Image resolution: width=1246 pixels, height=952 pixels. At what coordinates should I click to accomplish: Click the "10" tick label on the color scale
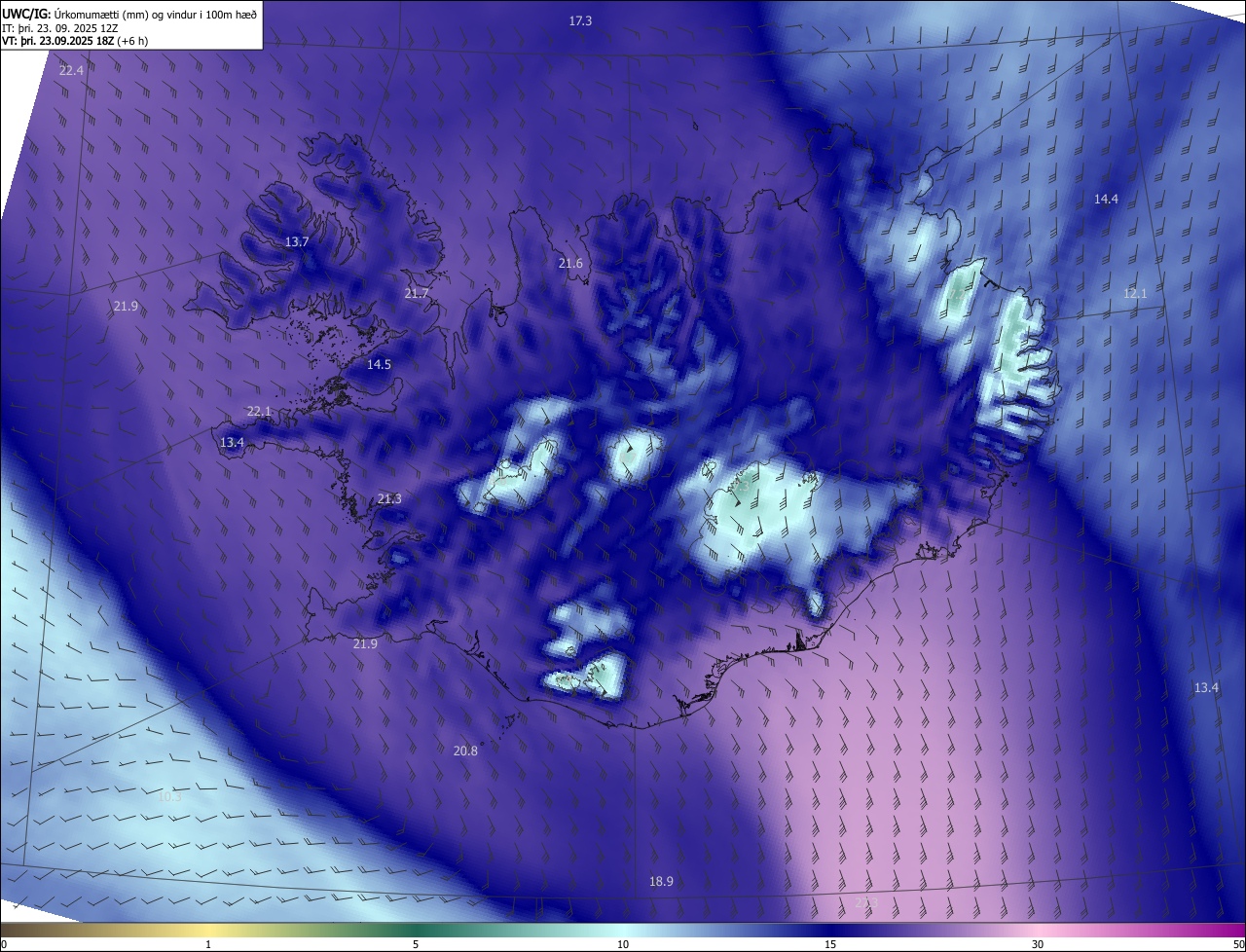coord(623,944)
